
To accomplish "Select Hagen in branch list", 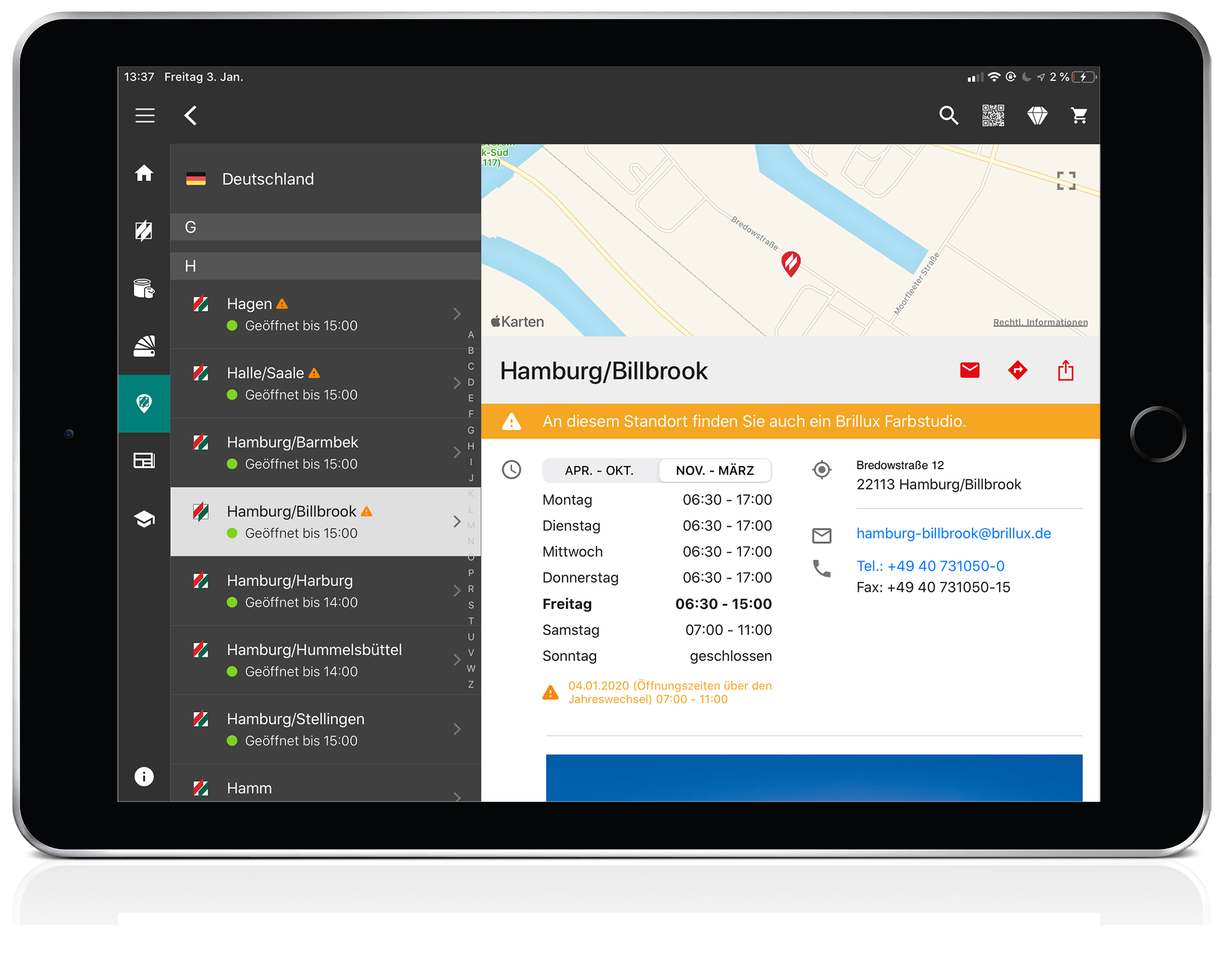I will coord(325,314).
